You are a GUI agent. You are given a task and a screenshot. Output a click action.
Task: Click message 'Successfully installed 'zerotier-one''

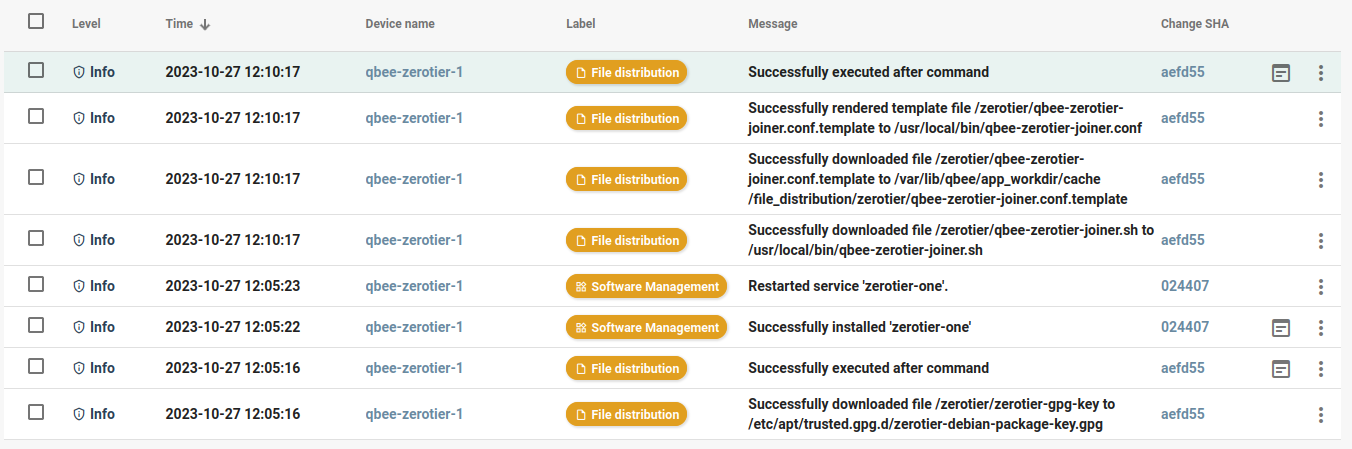pos(860,327)
